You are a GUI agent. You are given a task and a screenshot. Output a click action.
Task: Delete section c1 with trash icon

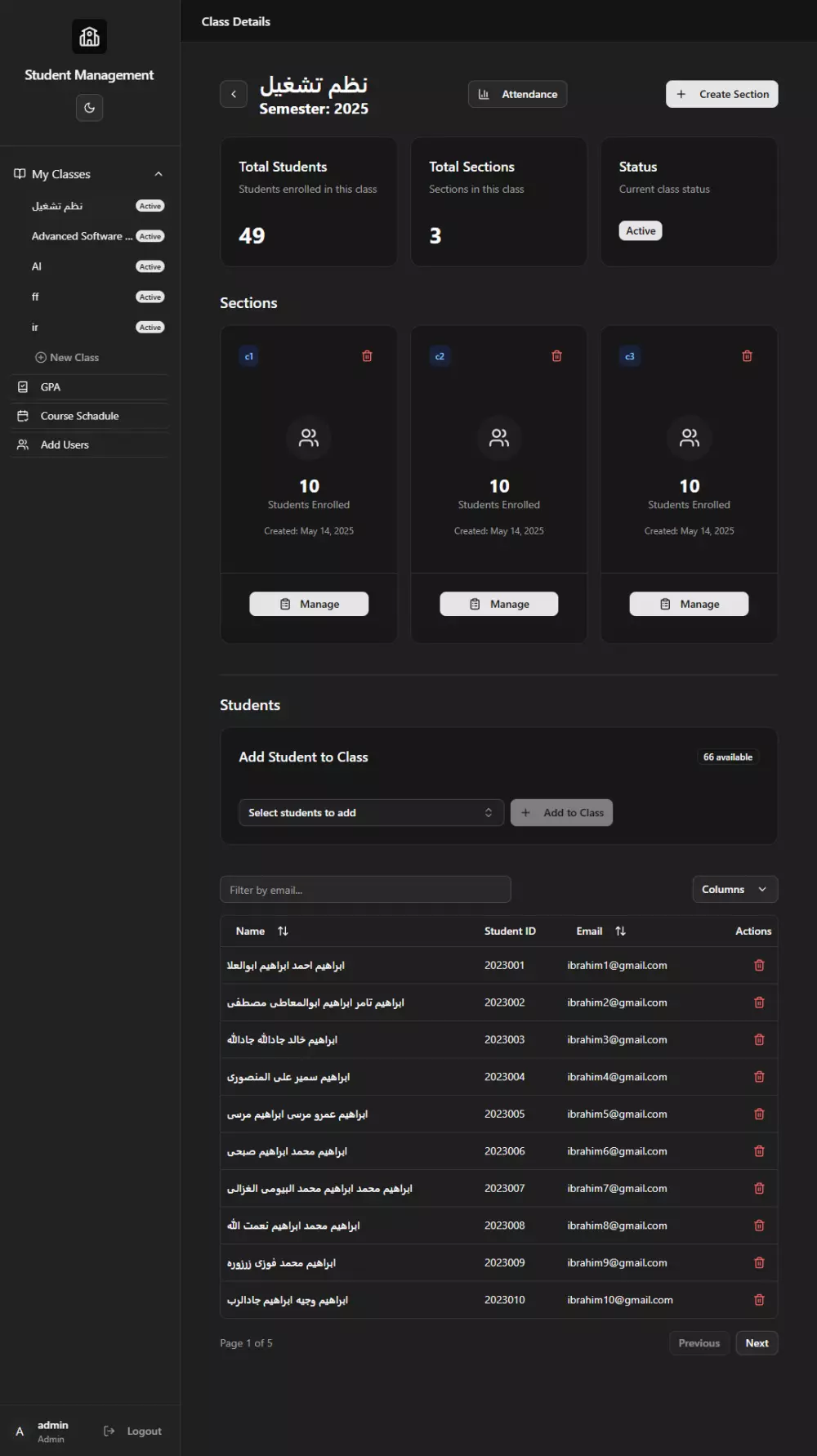tap(367, 356)
